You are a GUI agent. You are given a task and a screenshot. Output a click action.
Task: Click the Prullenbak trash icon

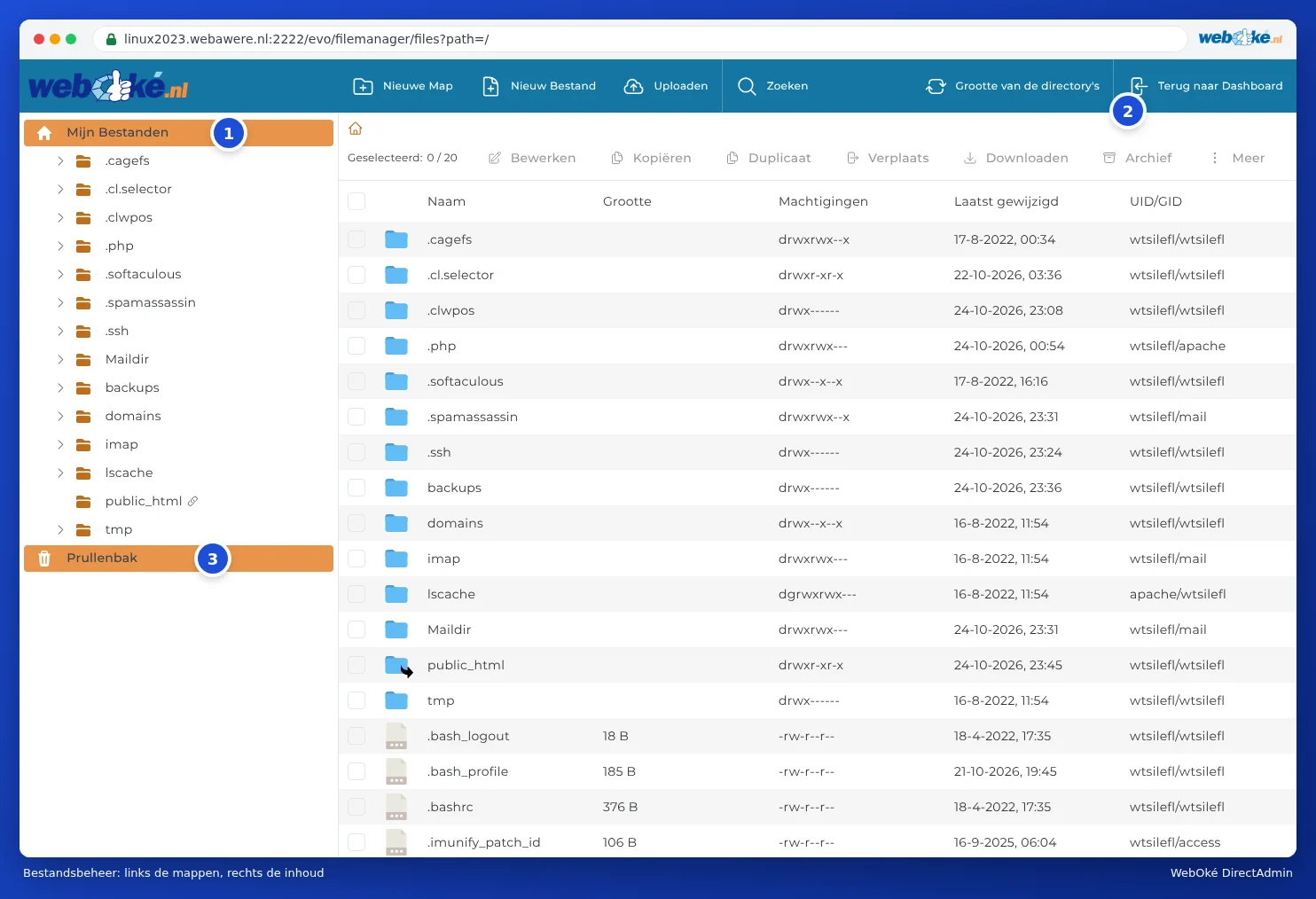tap(44, 559)
